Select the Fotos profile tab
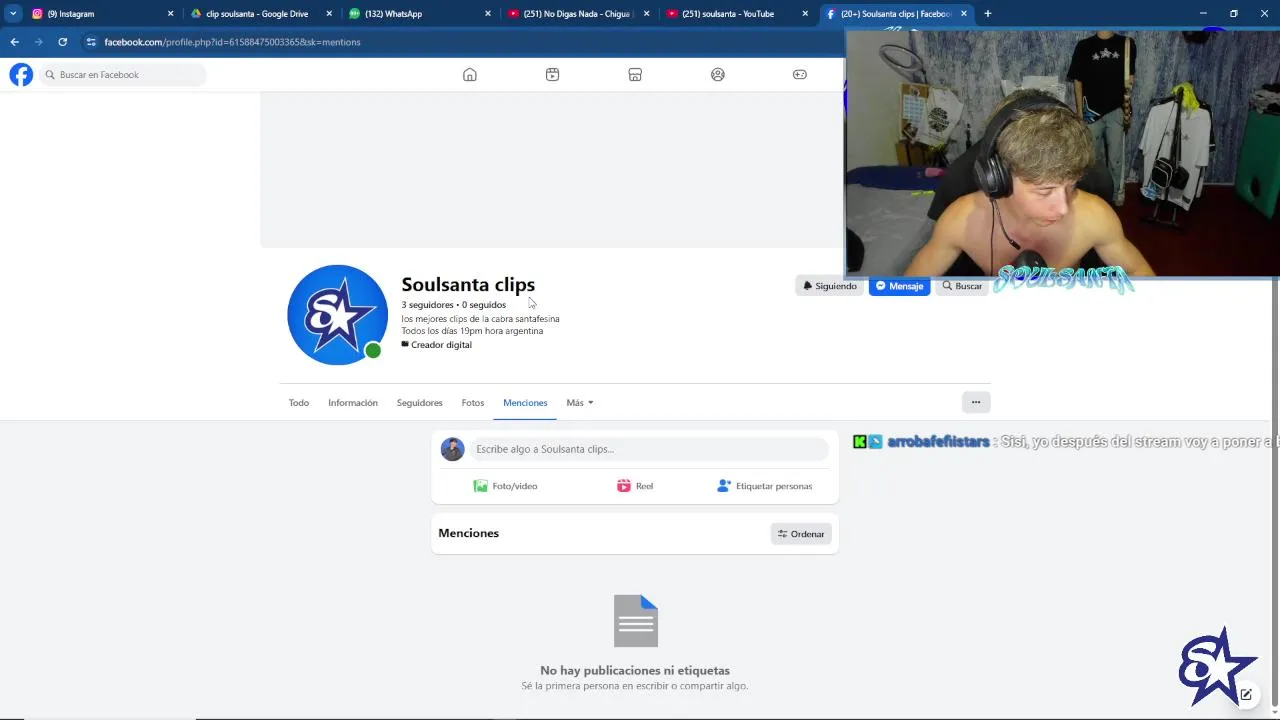Viewport: 1280px width, 720px height. tap(473, 403)
